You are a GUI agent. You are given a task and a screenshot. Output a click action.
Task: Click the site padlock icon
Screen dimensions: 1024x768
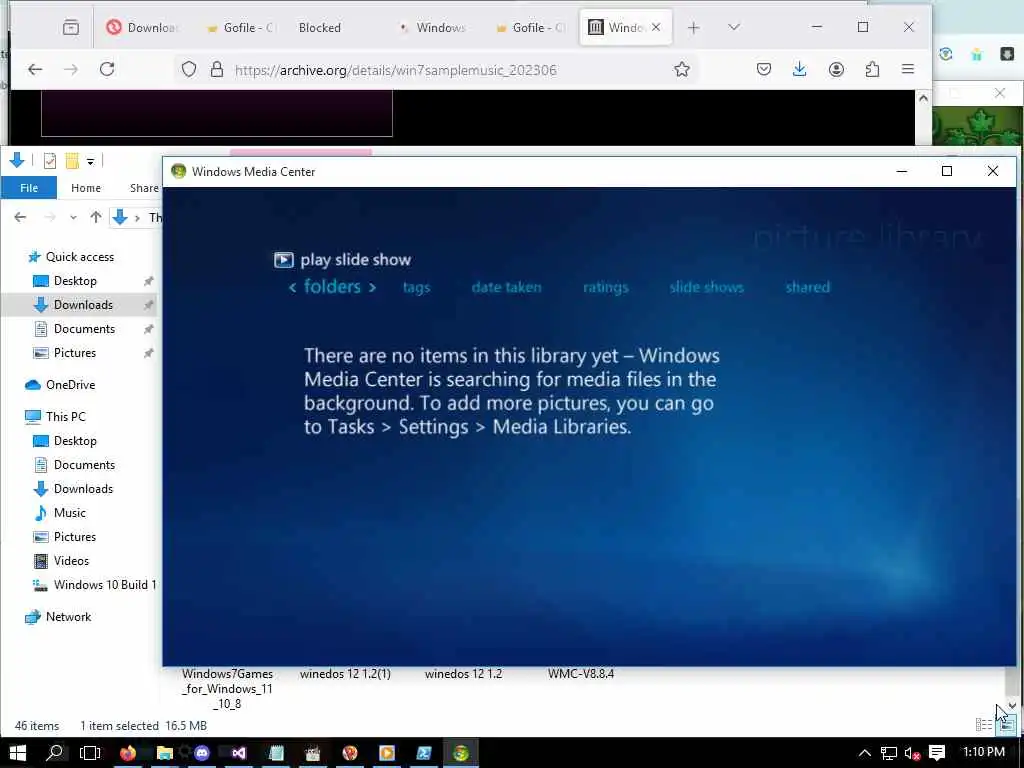coord(217,69)
